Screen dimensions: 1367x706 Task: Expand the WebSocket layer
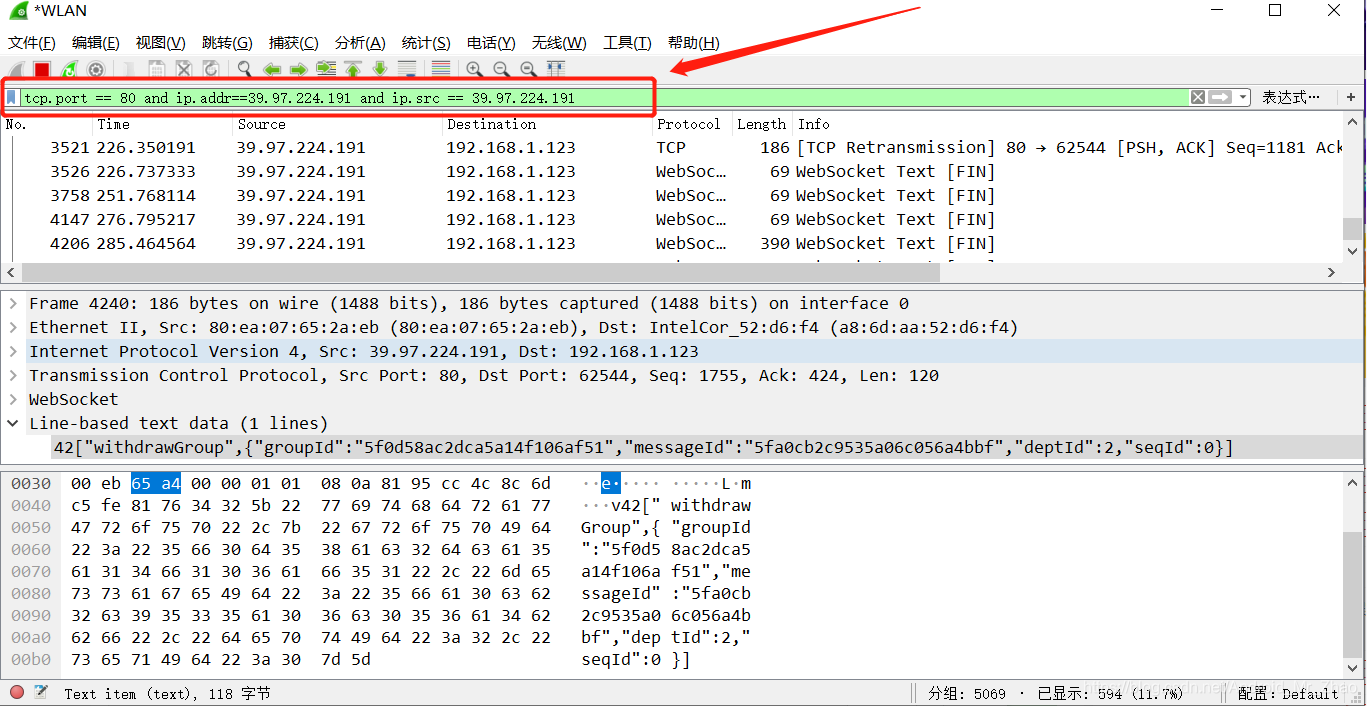13,400
